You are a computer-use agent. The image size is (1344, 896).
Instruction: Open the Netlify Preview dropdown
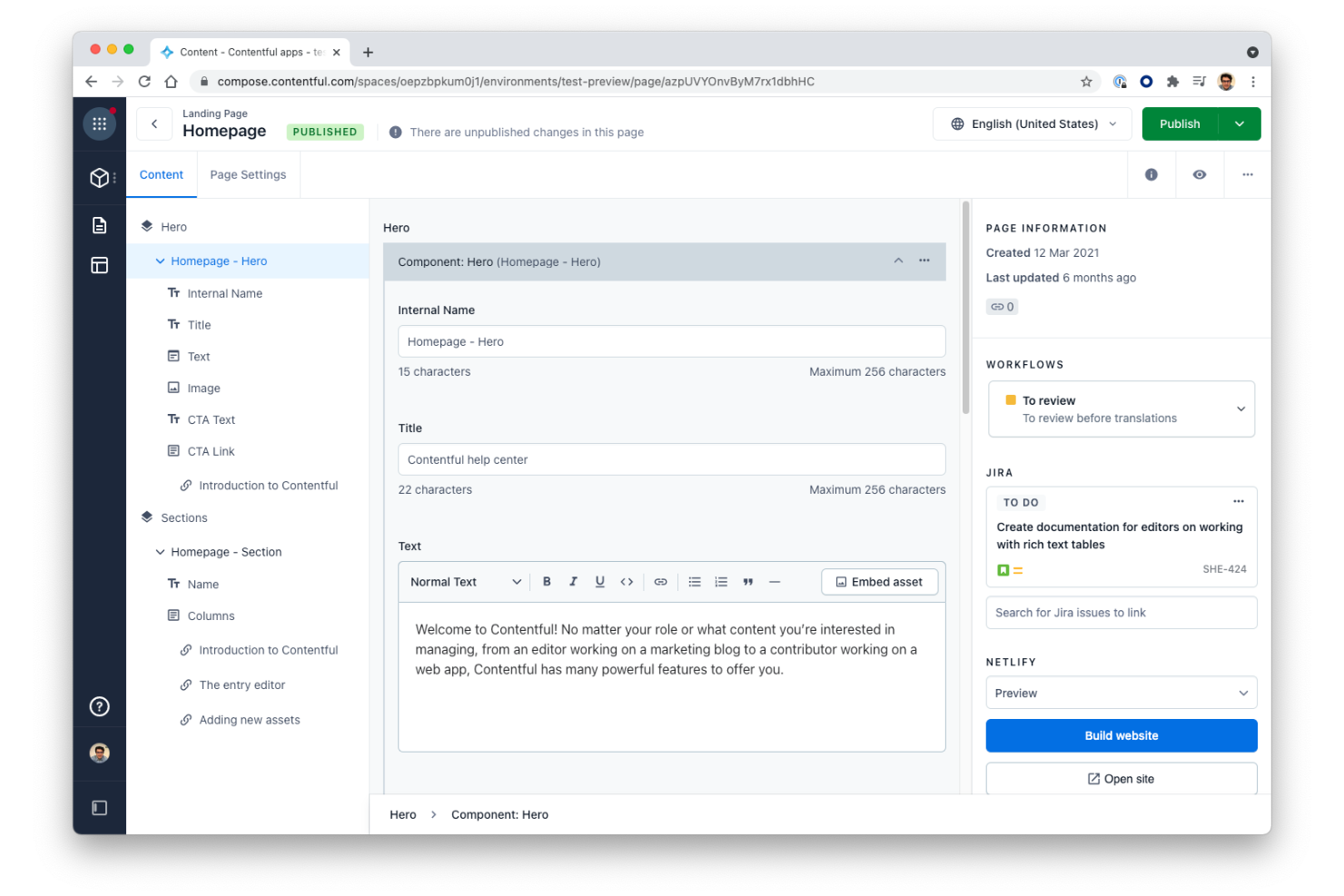[1122, 693]
